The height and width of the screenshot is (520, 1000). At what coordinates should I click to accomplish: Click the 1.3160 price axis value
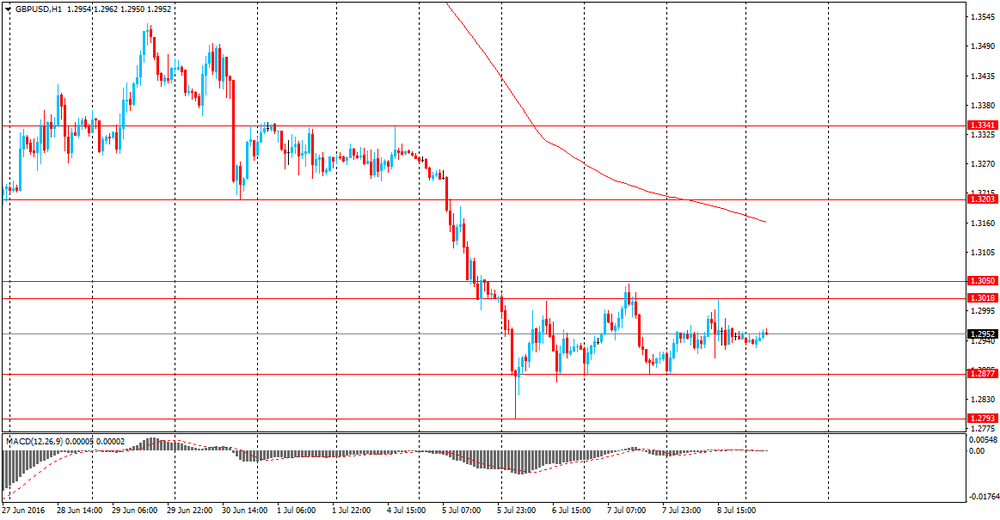click(982, 223)
